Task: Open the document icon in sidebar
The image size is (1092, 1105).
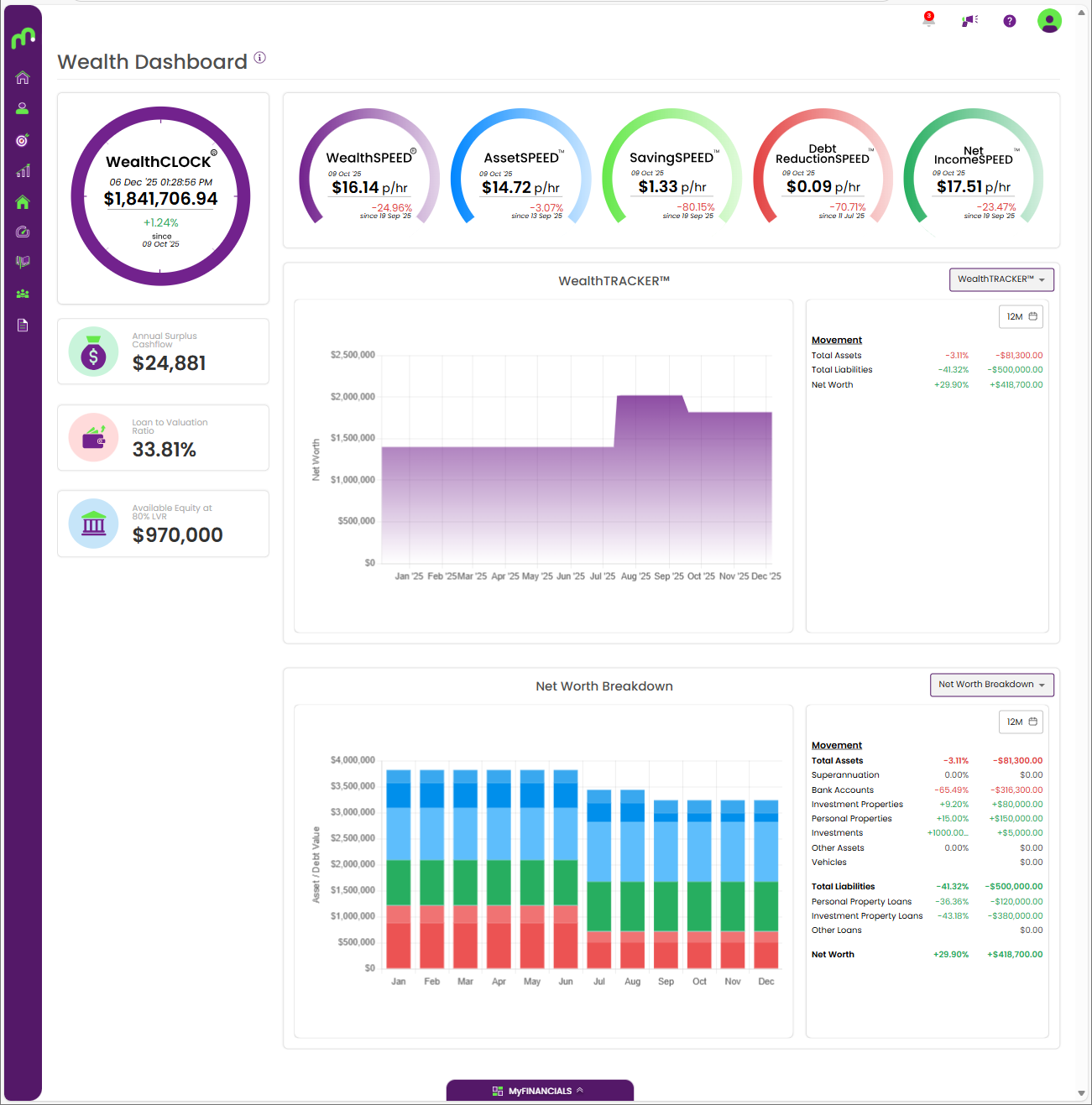Action: (x=23, y=325)
